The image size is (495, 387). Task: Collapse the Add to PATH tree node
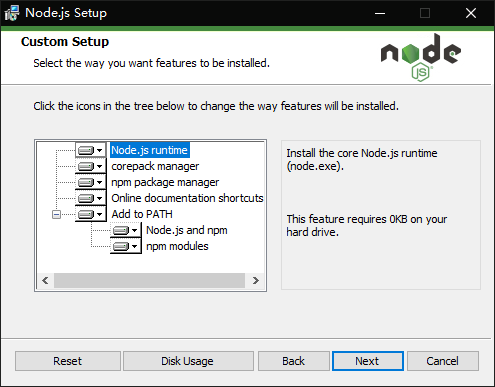pos(57,214)
